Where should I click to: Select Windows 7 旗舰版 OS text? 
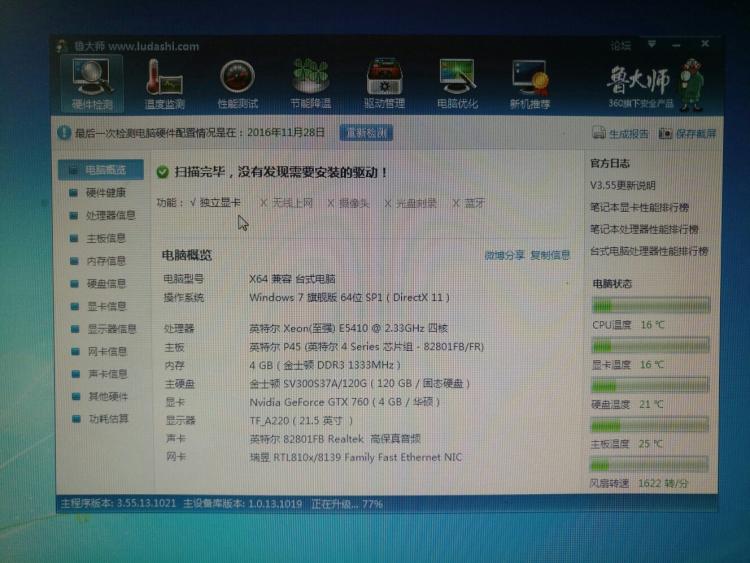pos(349,298)
